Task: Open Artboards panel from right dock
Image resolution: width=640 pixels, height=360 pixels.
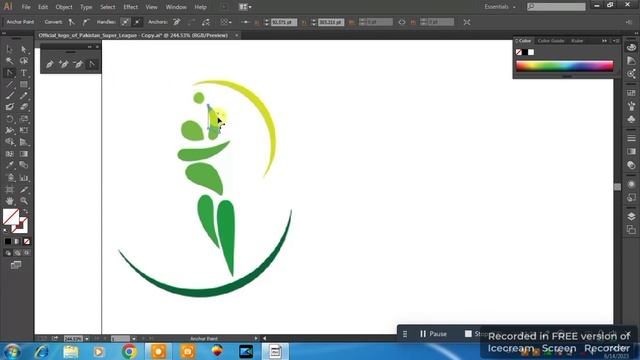Action: click(631, 230)
